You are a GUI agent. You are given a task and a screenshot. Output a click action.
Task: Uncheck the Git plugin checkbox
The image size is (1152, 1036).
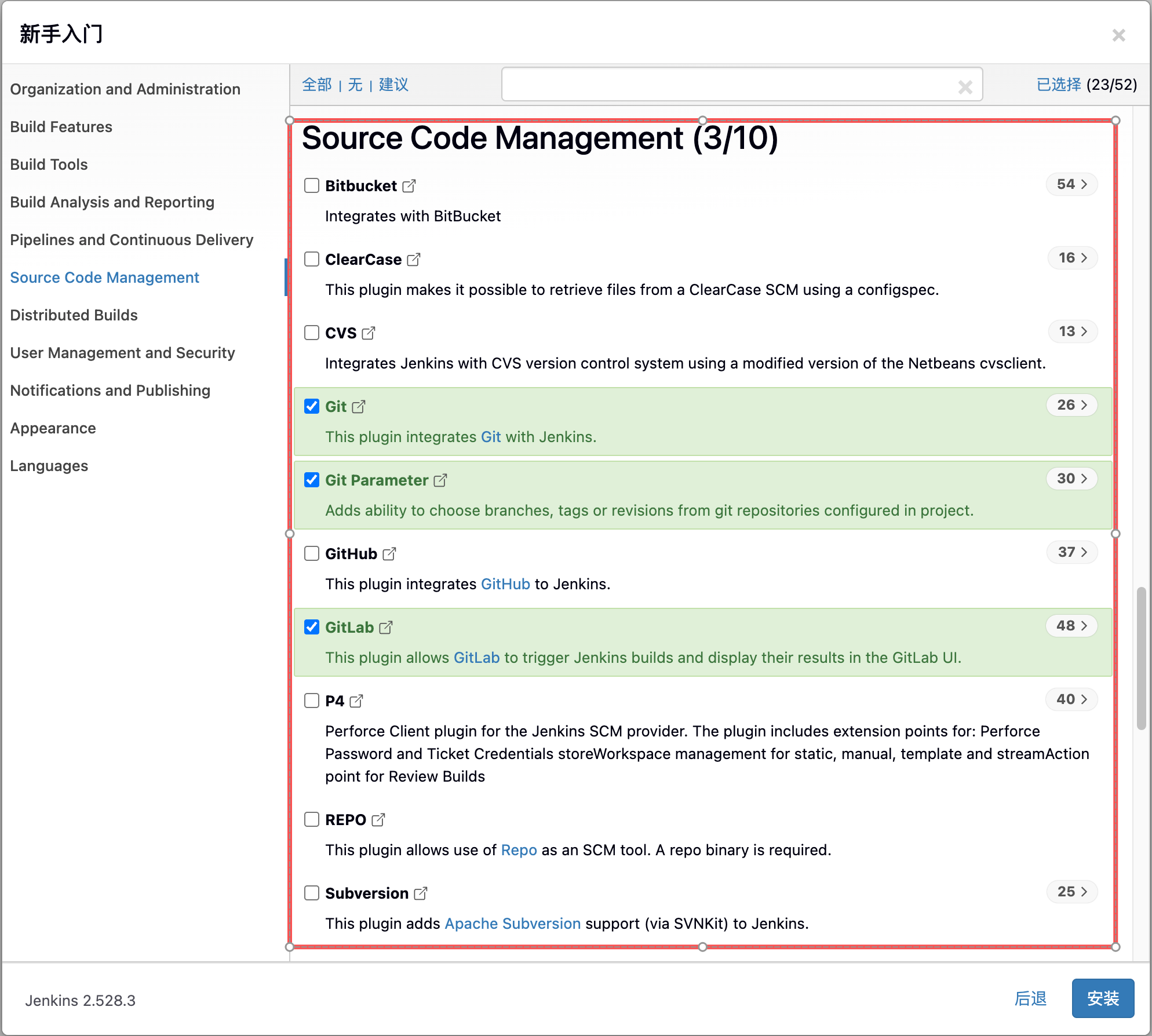[312, 406]
